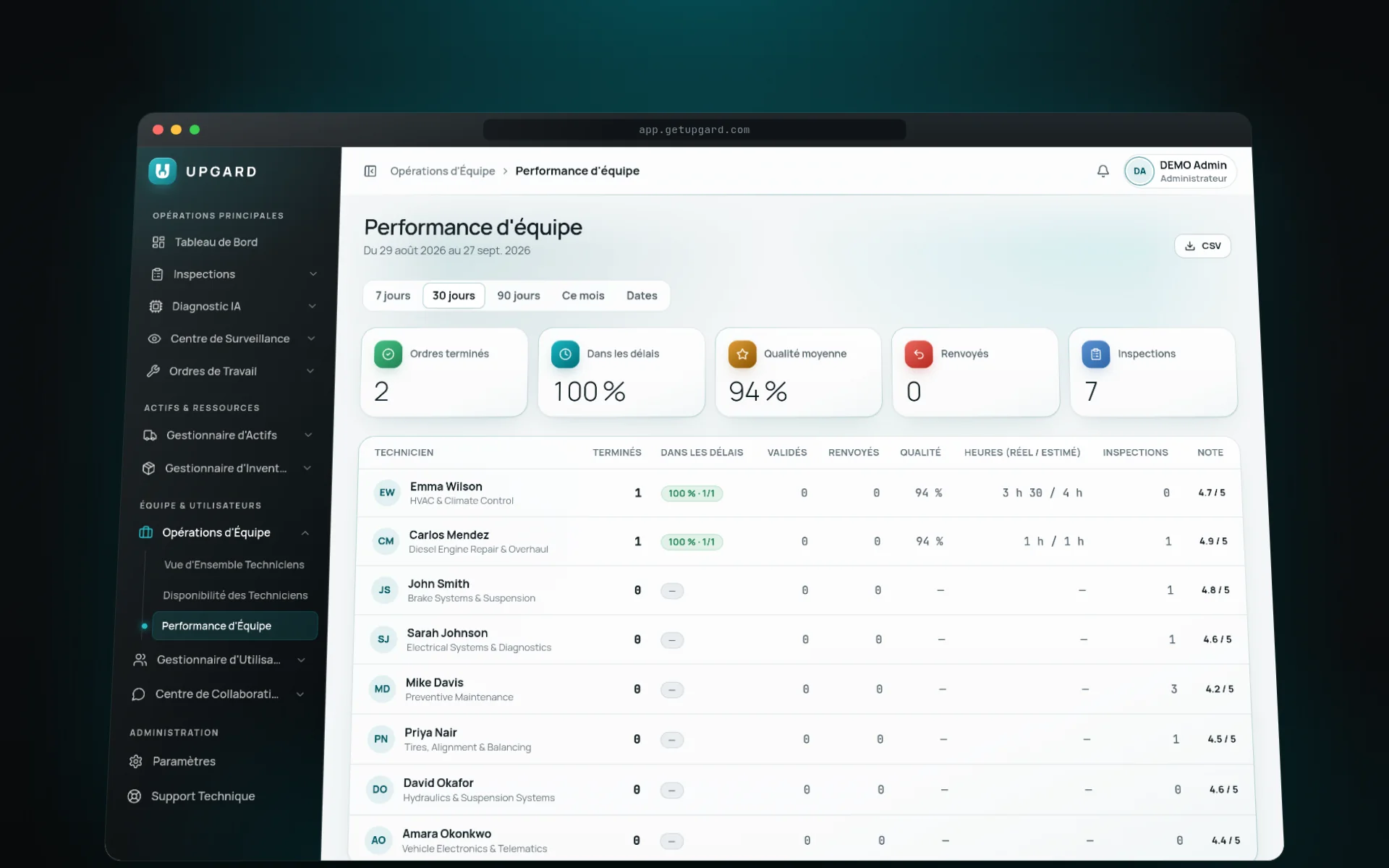Click technician name Emma Wilson
Screen dimensions: 1389x868
click(x=446, y=487)
